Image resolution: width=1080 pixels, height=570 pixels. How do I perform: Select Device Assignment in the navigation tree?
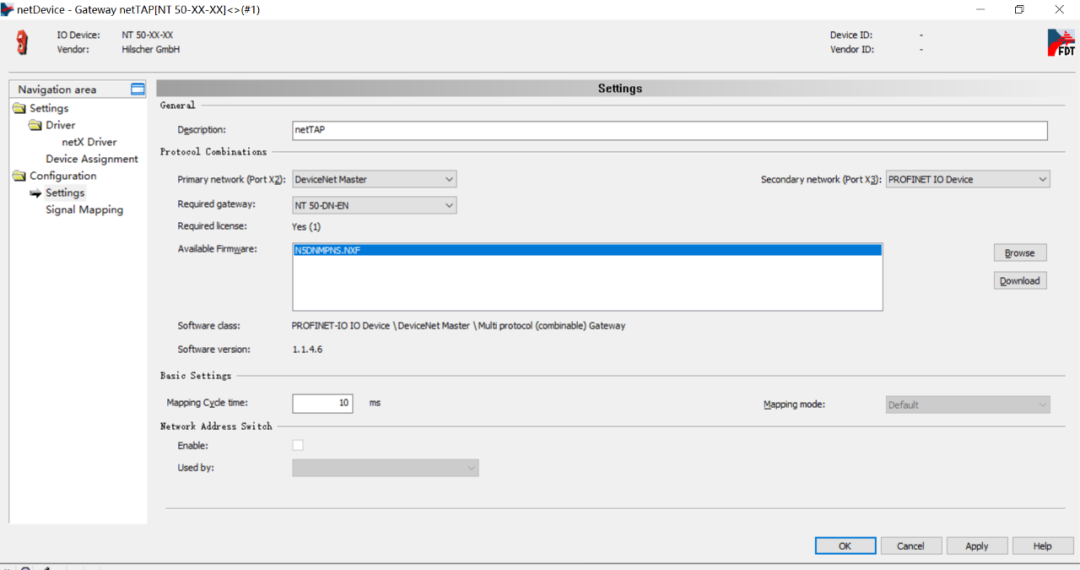click(92, 159)
